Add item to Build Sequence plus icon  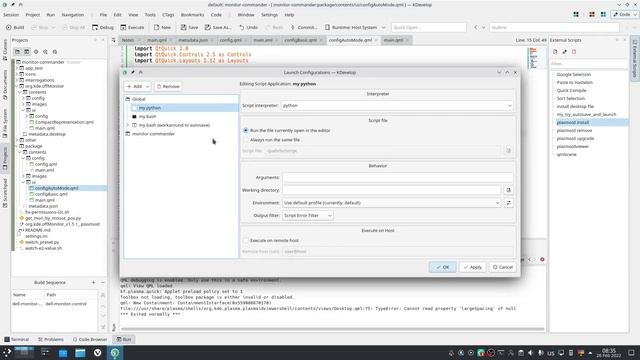tap(93, 282)
